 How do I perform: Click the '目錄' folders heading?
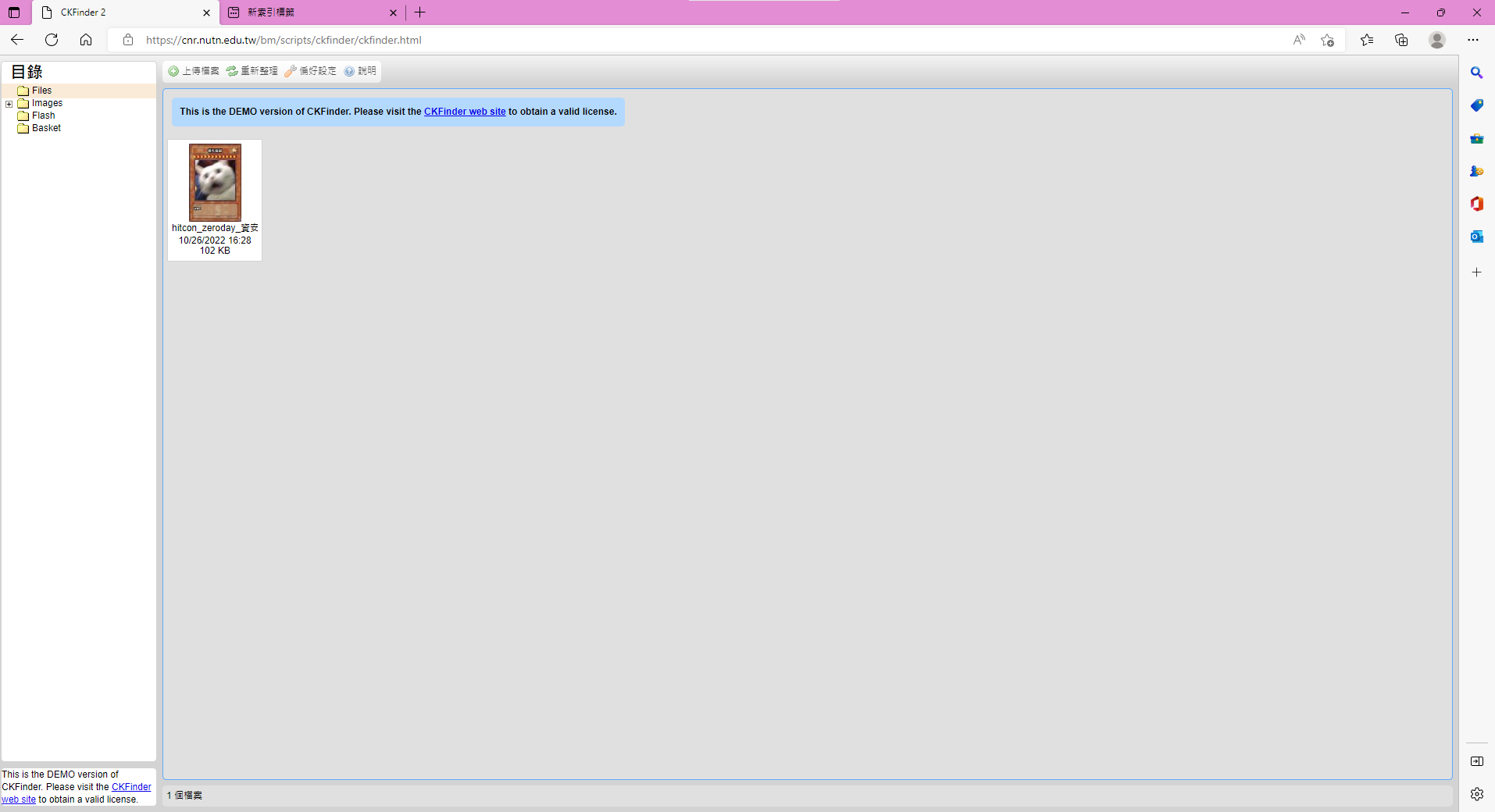click(x=27, y=72)
